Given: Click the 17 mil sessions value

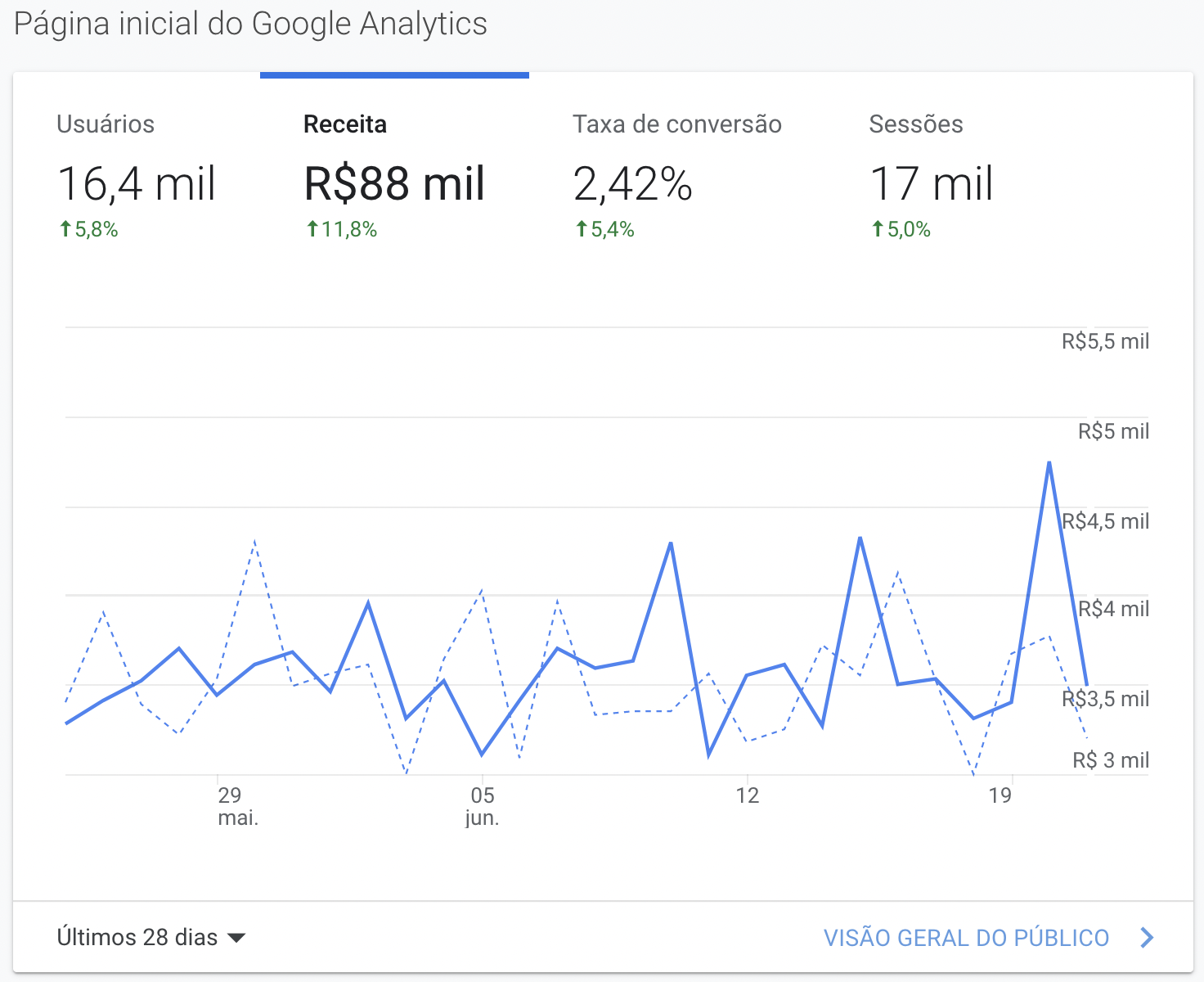Looking at the screenshot, I should coord(931,183).
